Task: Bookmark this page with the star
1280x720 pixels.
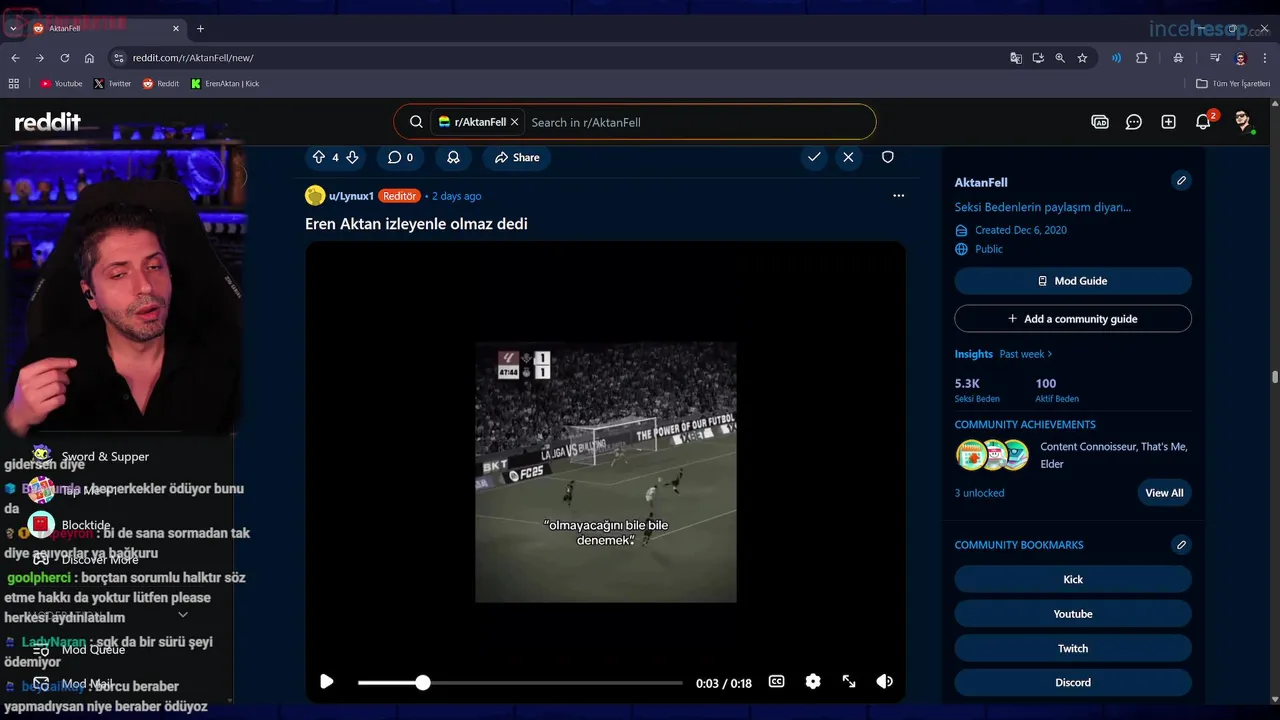Action: (x=1082, y=58)
